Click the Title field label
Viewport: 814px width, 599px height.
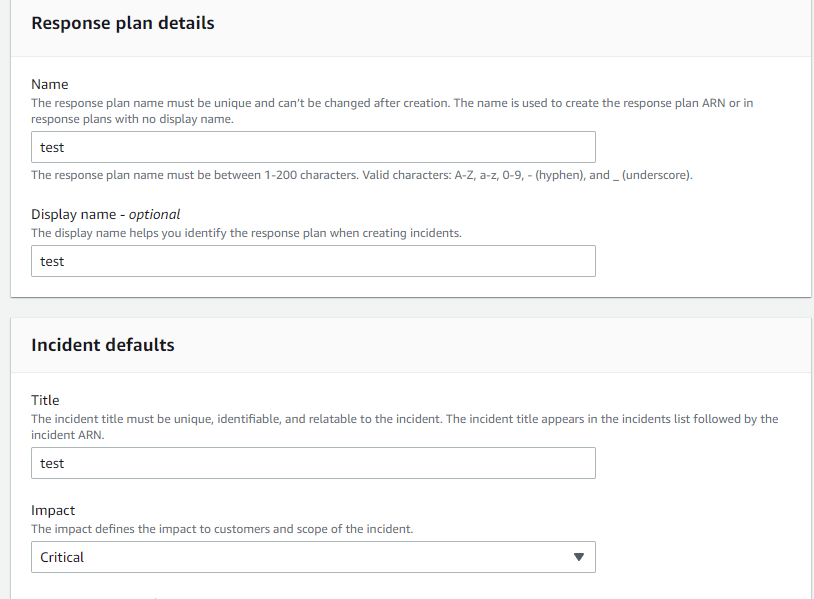click(45, 400)
